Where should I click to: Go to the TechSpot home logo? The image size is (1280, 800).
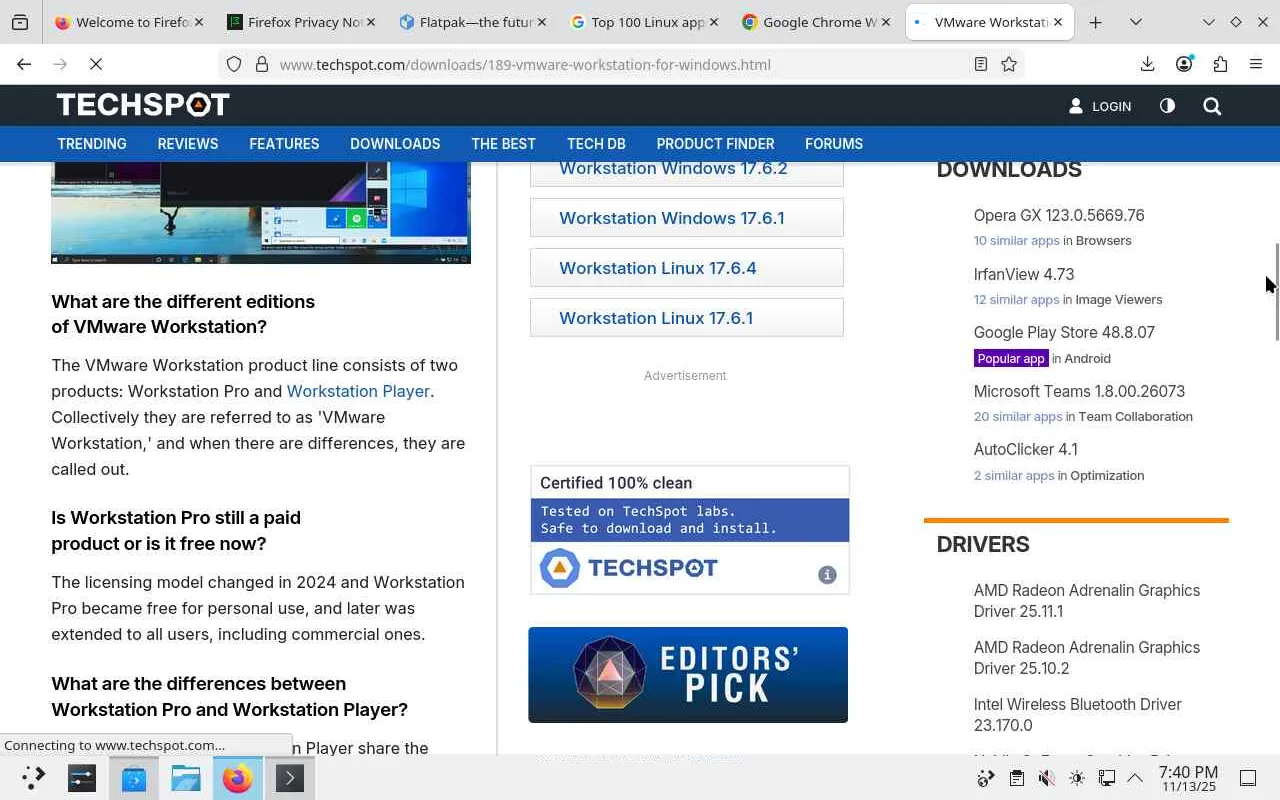(x=143, y=105)
